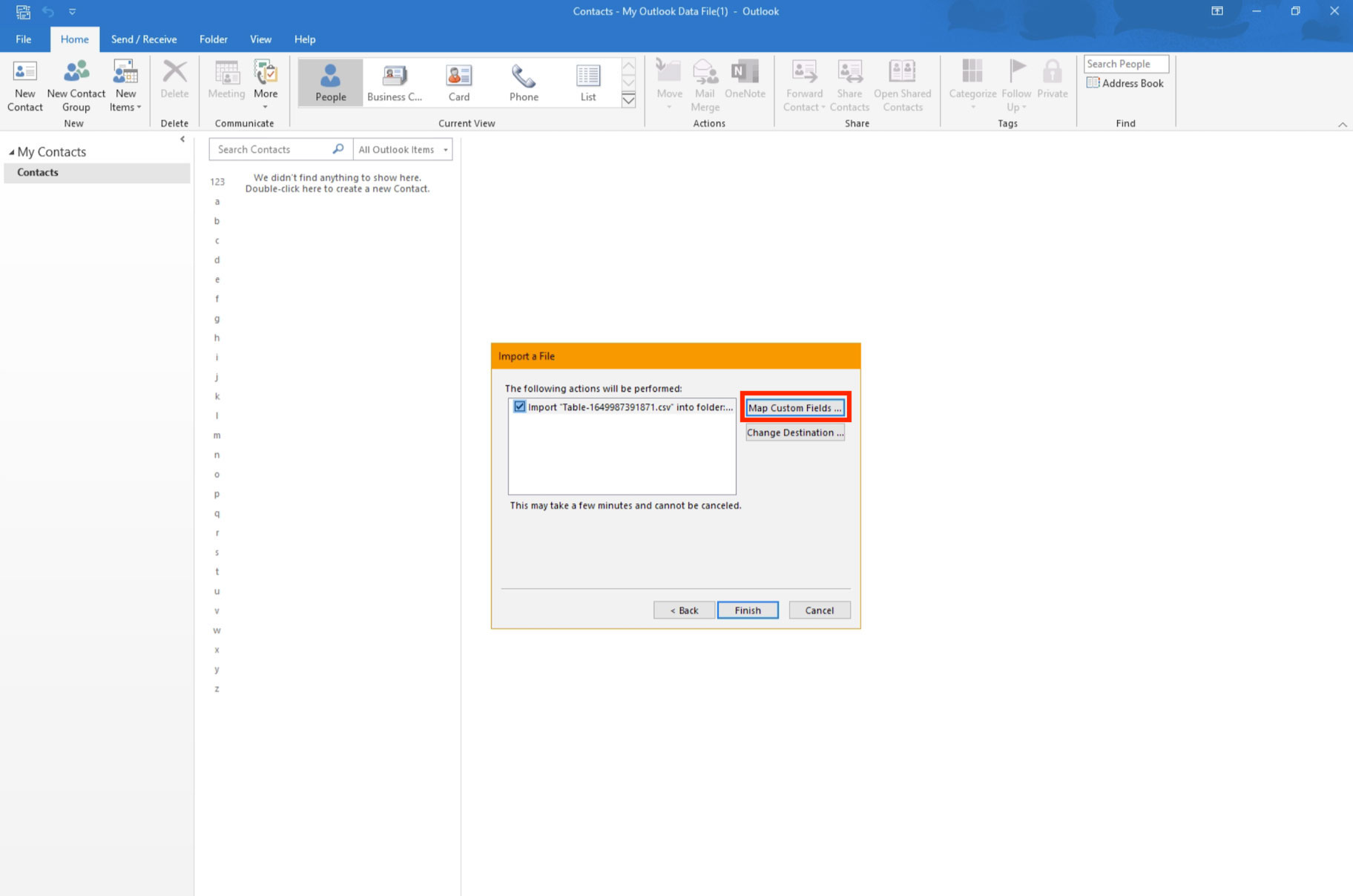The height and width of the screenshot is (896, 1353).
Task: Expand the Current View gallery
Action: pyautogui.click(x=628, y=101)
